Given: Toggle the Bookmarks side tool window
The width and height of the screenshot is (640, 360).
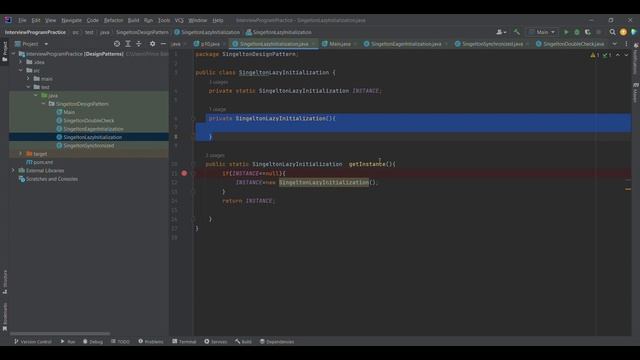Looking at the screenshot, I should click(4, 316).
